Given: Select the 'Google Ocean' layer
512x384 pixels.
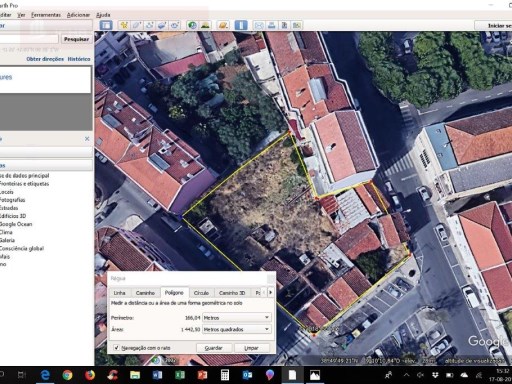Looking at the screenshot, I should coord(16,224).
